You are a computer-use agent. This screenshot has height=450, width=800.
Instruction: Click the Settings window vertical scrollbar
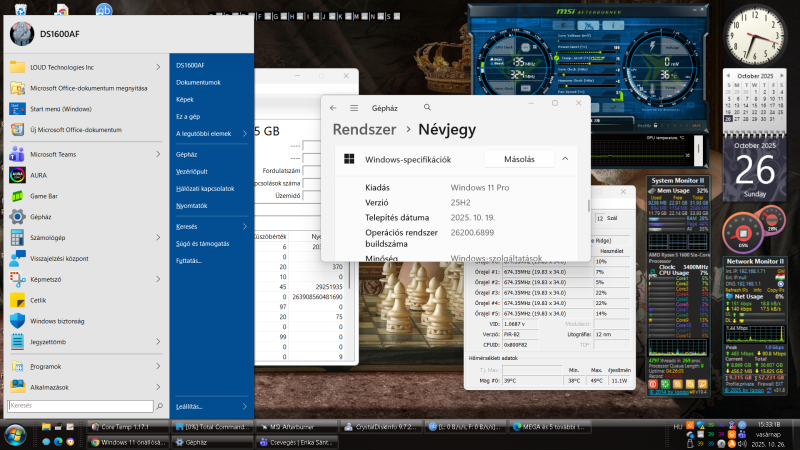point(589,206)
